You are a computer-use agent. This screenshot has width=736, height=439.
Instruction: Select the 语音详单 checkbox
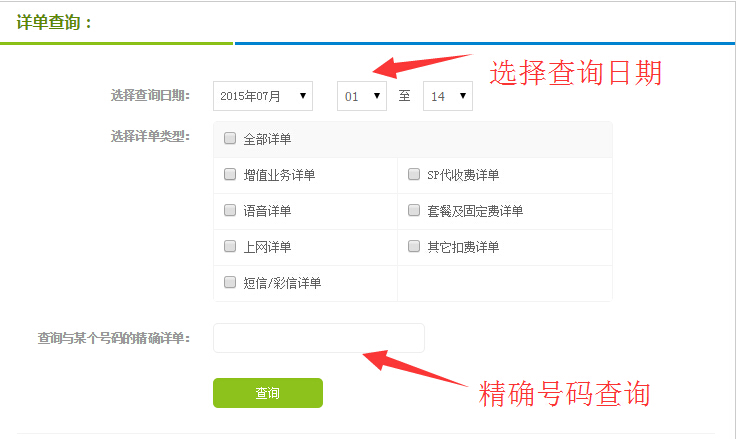pos(230,211)
